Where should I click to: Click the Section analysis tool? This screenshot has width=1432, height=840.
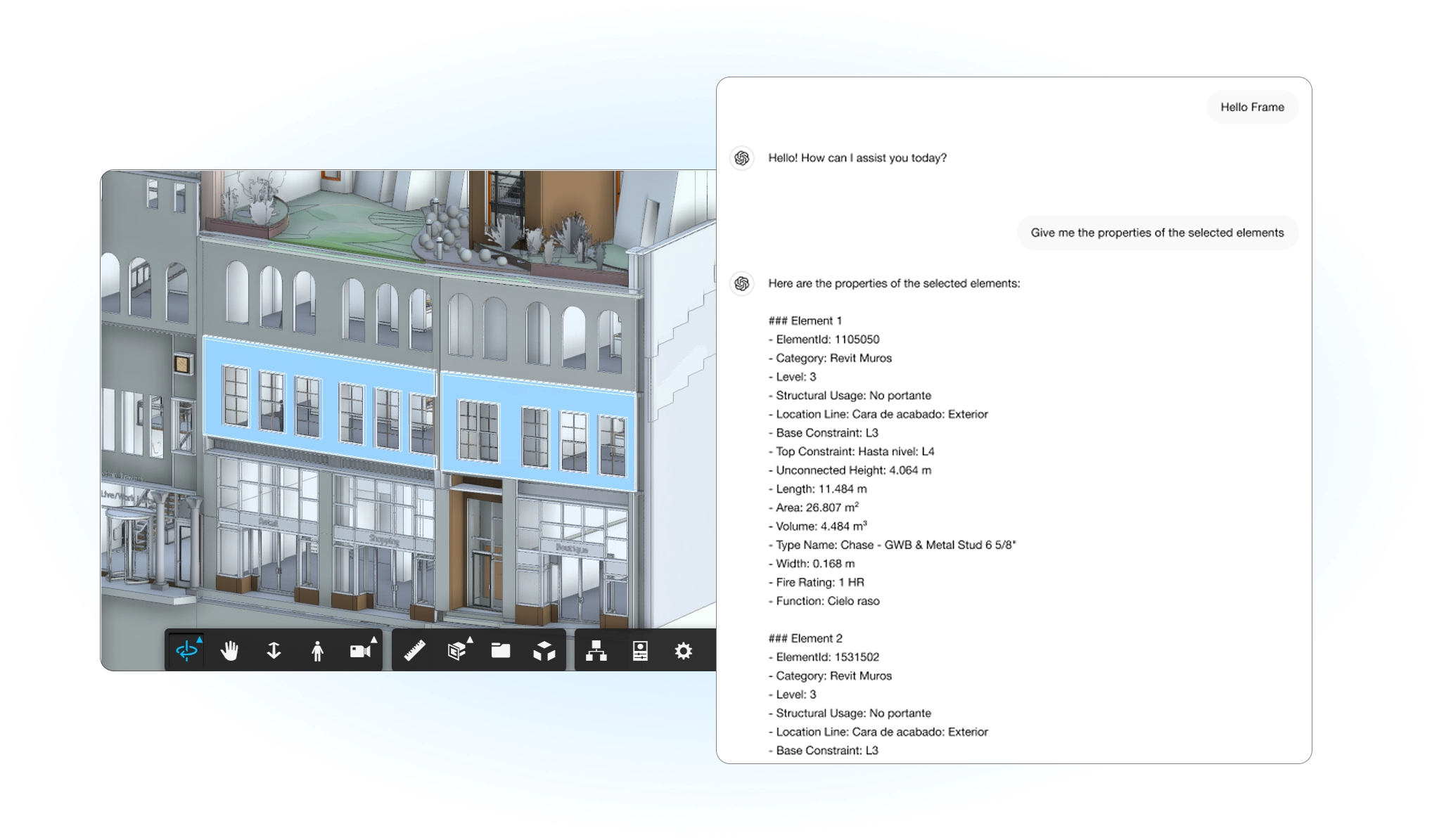click(x=456, y=651)
